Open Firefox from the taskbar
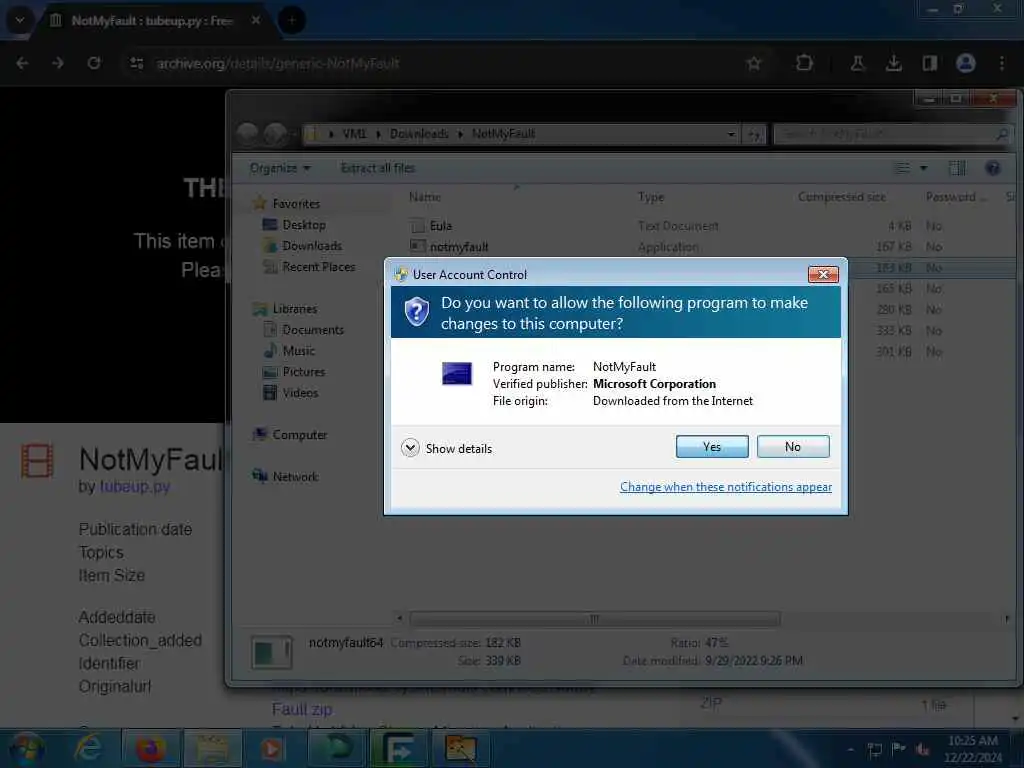Viewport: 1024px width, 768px height. (x=150, y=748)
